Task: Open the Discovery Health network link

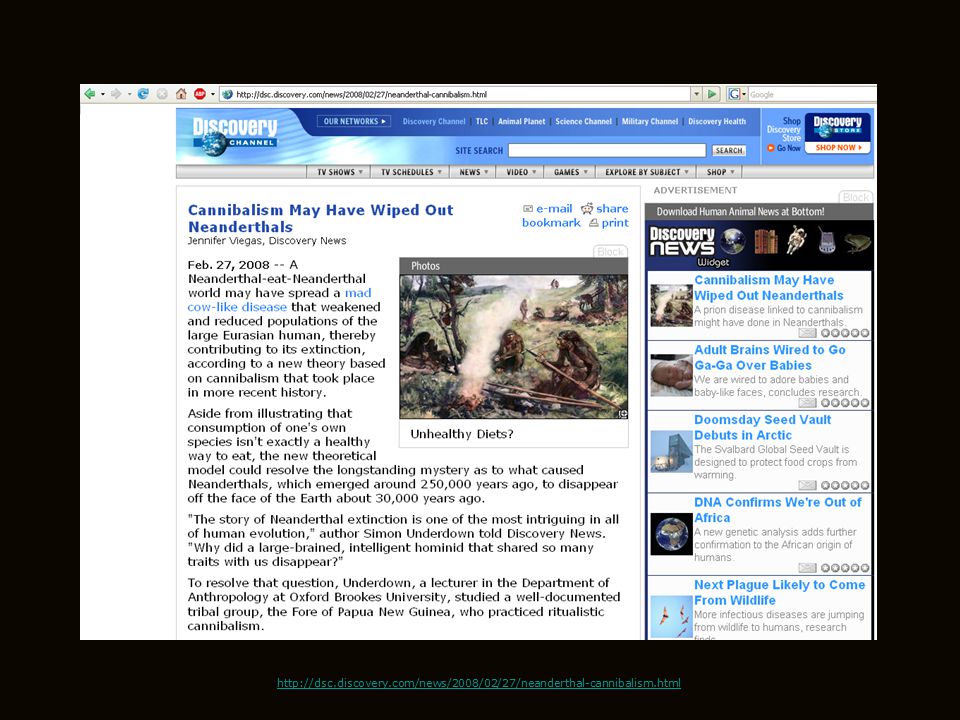Action: click(x=717, y=121)
